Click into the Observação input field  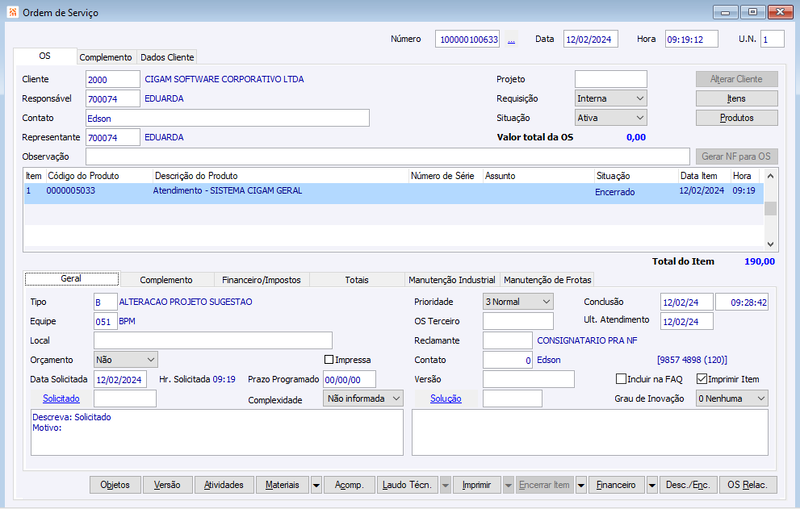(388, 157)
